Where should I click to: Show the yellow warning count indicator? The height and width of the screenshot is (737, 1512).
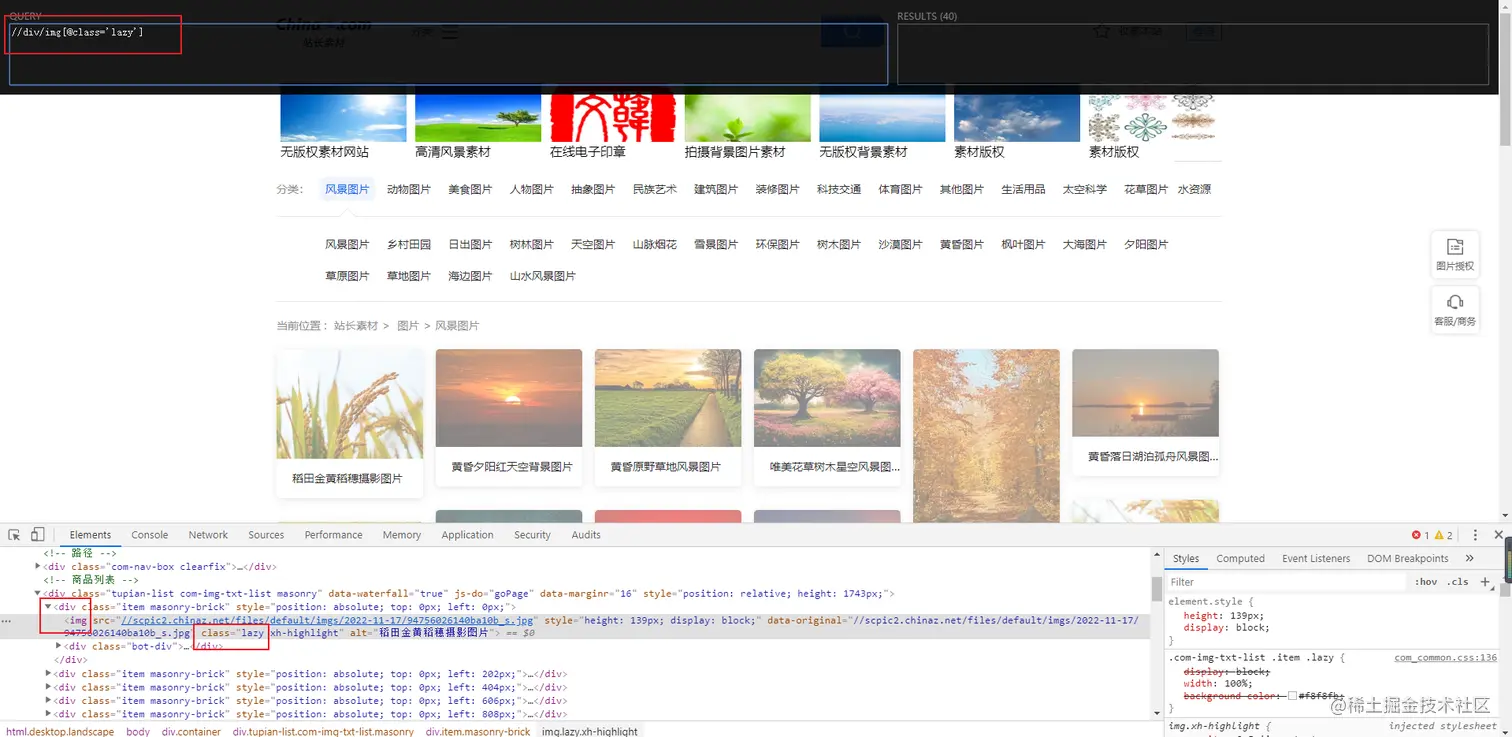click(x=1443, y=535)
